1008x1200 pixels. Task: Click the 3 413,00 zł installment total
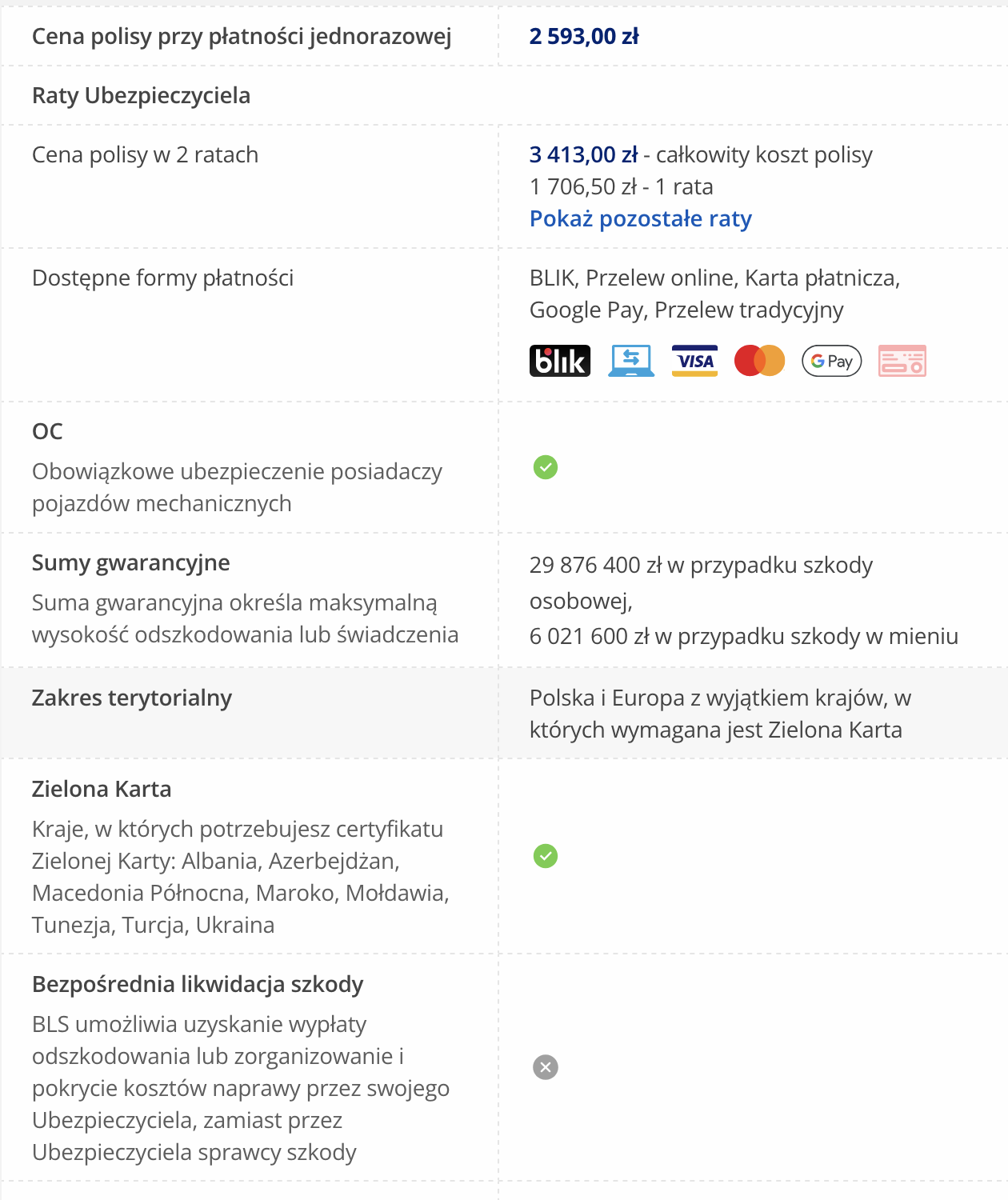pyautogui.click(x=584, y=154)
